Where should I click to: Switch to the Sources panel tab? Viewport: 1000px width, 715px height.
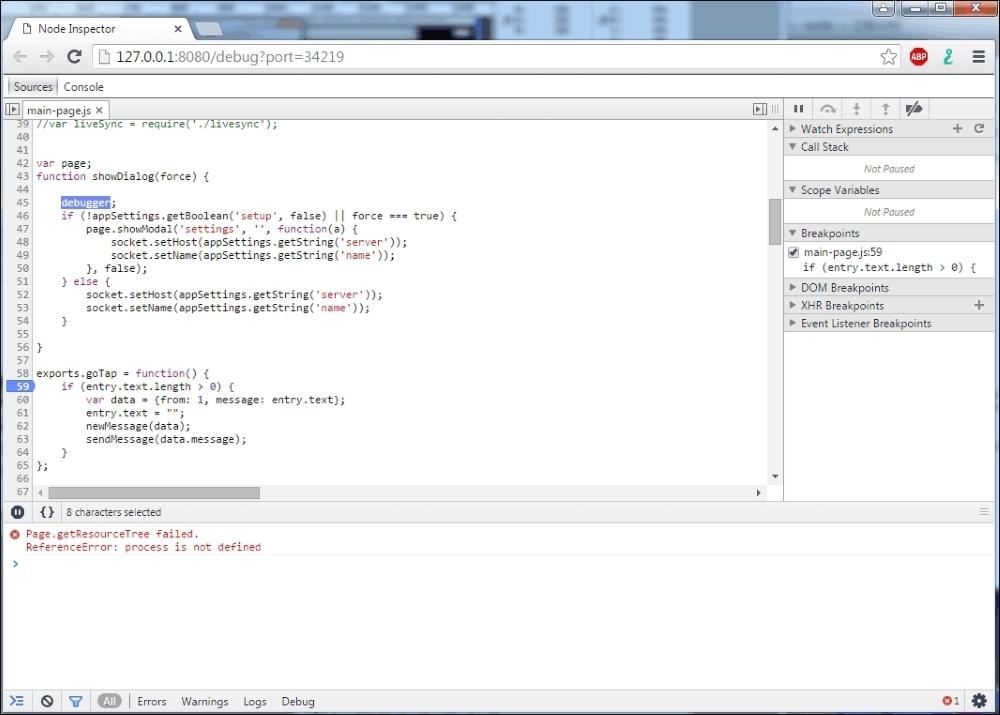[x=33, y=87]
